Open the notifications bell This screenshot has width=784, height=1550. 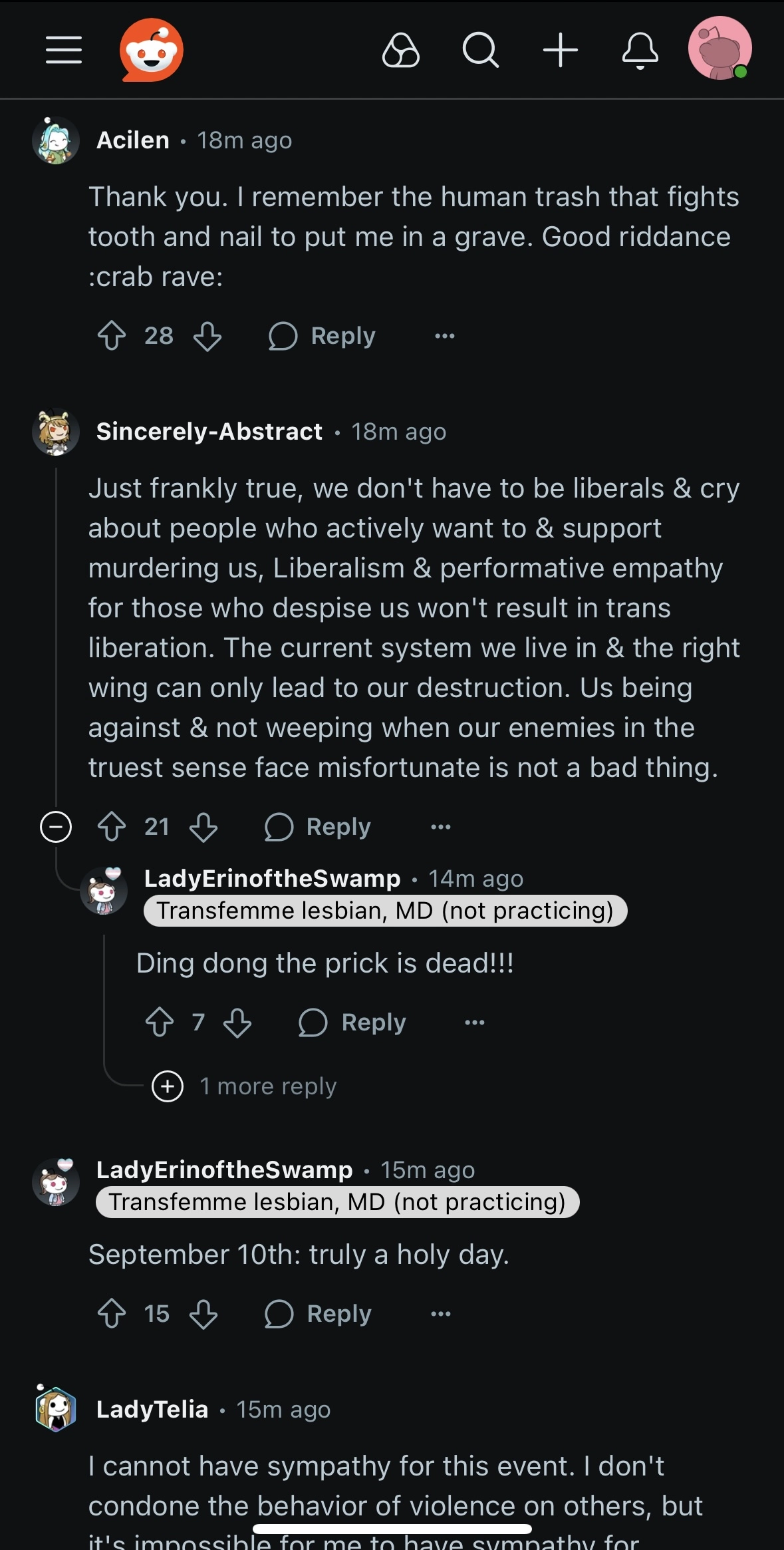click(640, 51)
